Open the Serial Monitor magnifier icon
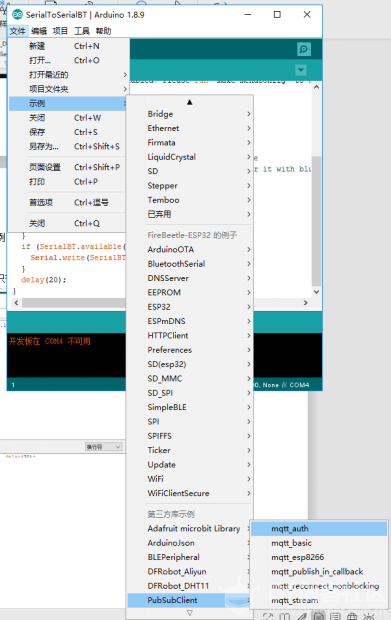Image resolution: width=391 pixels, height=620 pixels. (304, 49)
